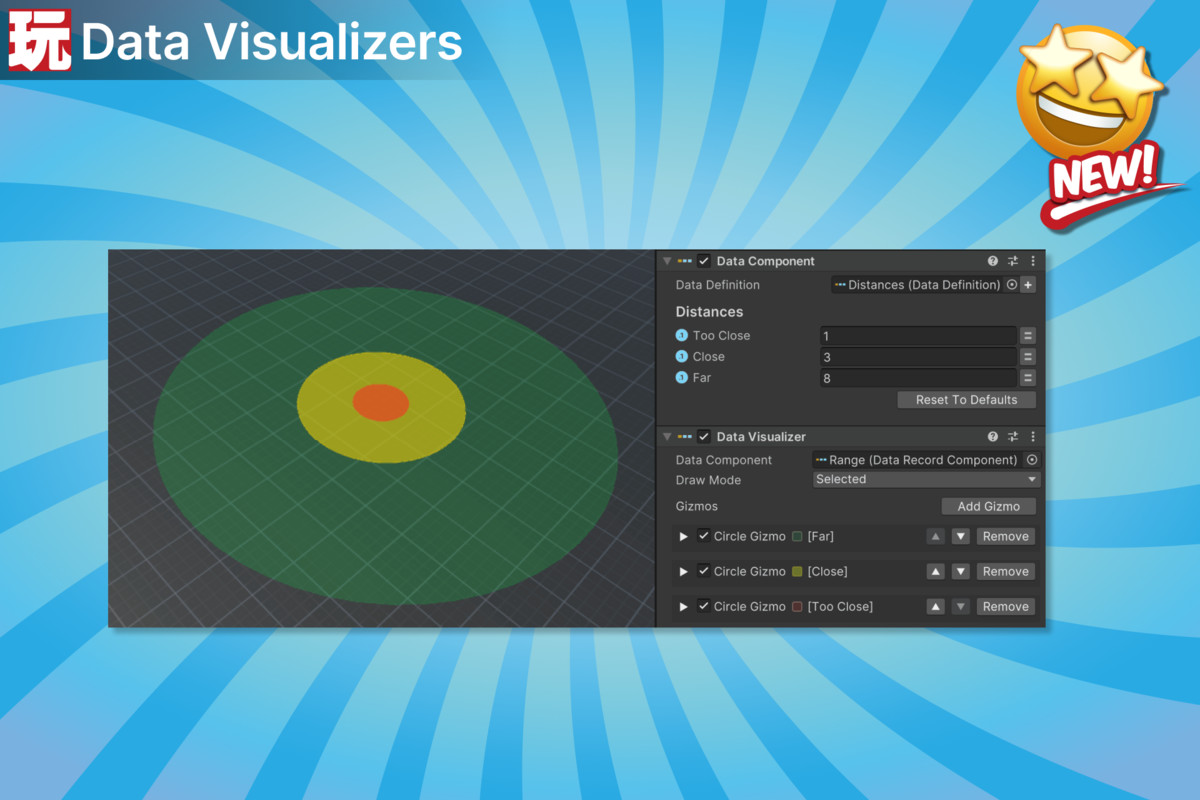Click Close row float type icon

682,357
